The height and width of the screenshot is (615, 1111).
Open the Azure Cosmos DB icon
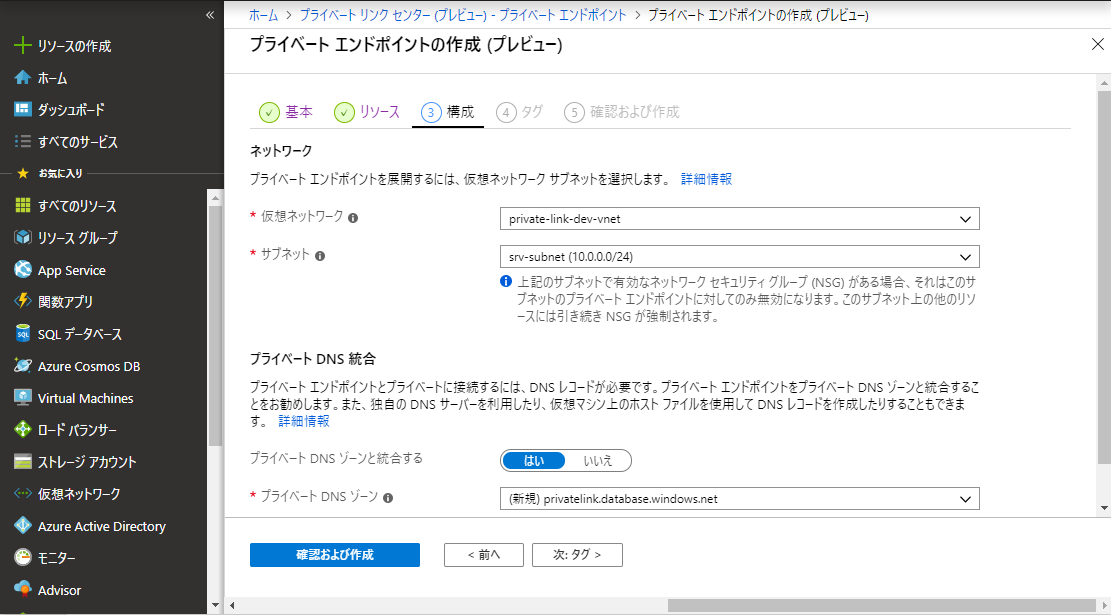[23, 366]
